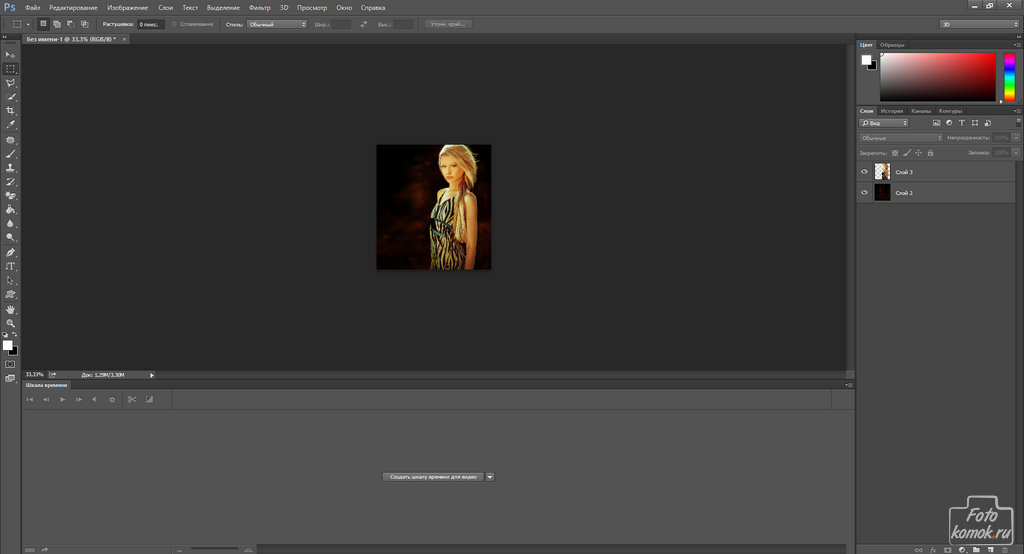Open the Стиль dropdown set to Обычный
Image resolution: width=1024 pixels, height=554 pixels.
click(276, 23)
